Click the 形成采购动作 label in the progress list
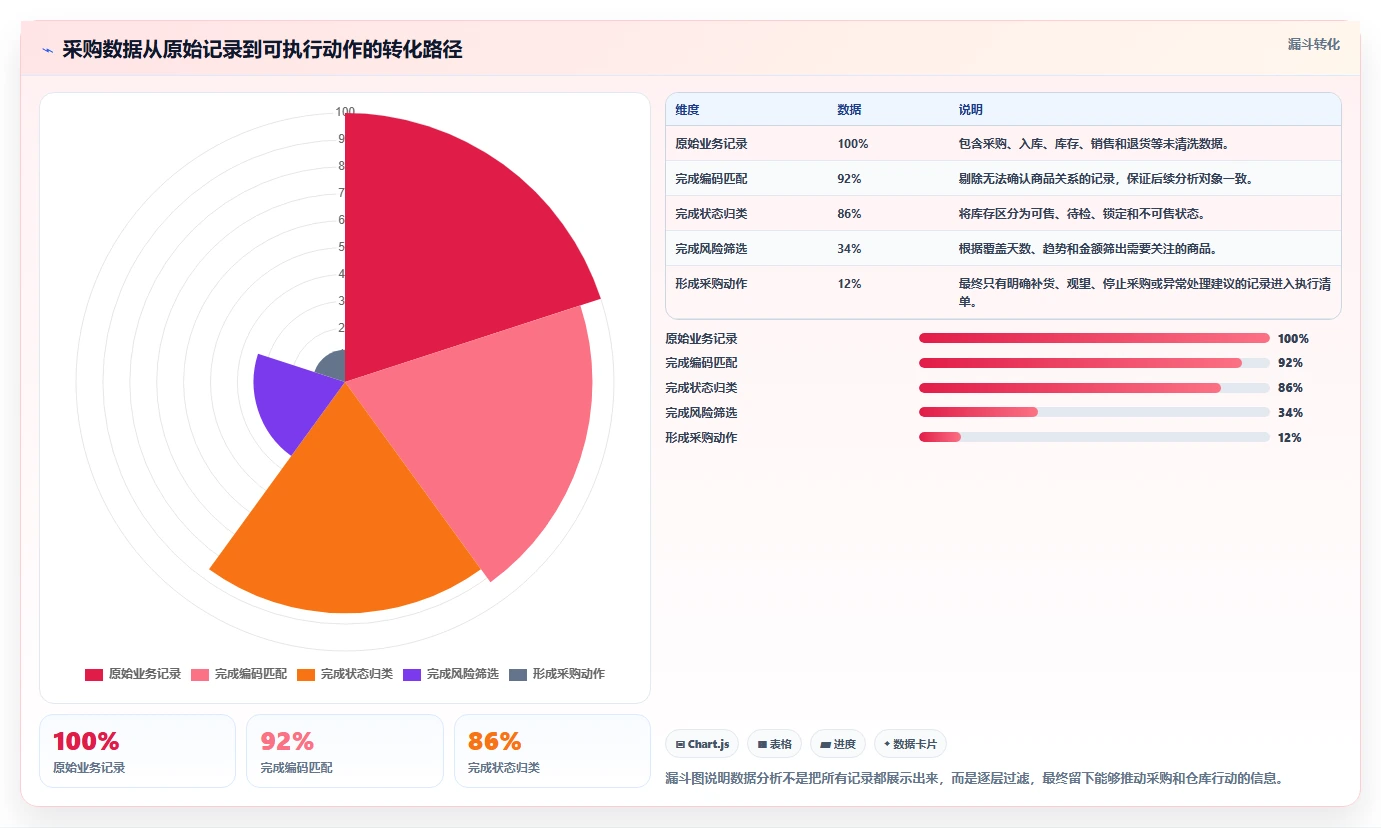 coord(701,438)
